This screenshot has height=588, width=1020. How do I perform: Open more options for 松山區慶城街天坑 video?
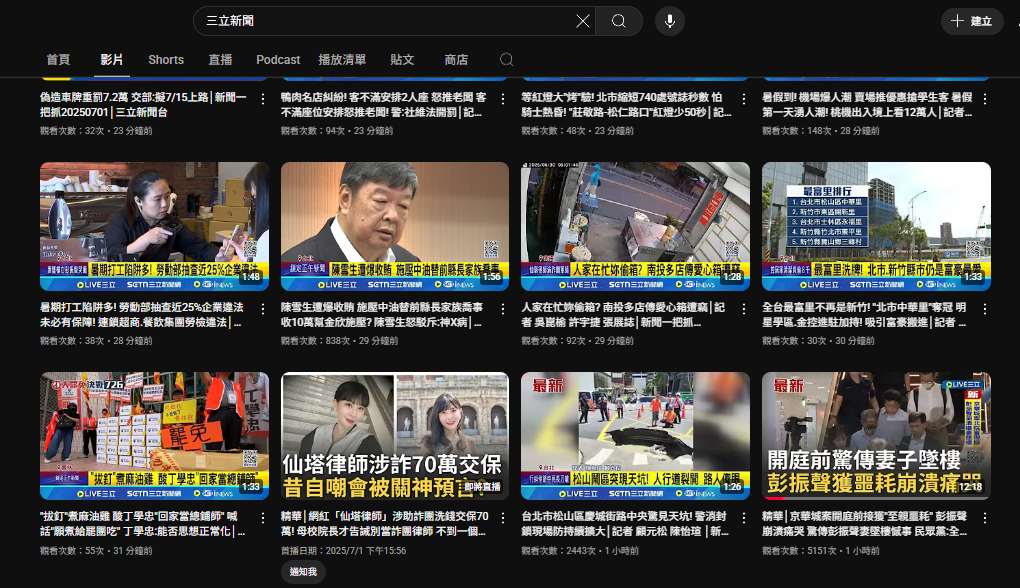tap(744, 518)
